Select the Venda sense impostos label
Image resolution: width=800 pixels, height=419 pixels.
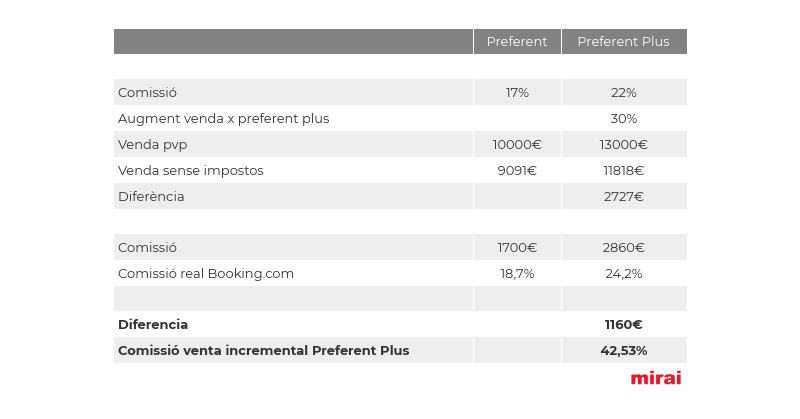pyautogui.click(x=190, y=170)
